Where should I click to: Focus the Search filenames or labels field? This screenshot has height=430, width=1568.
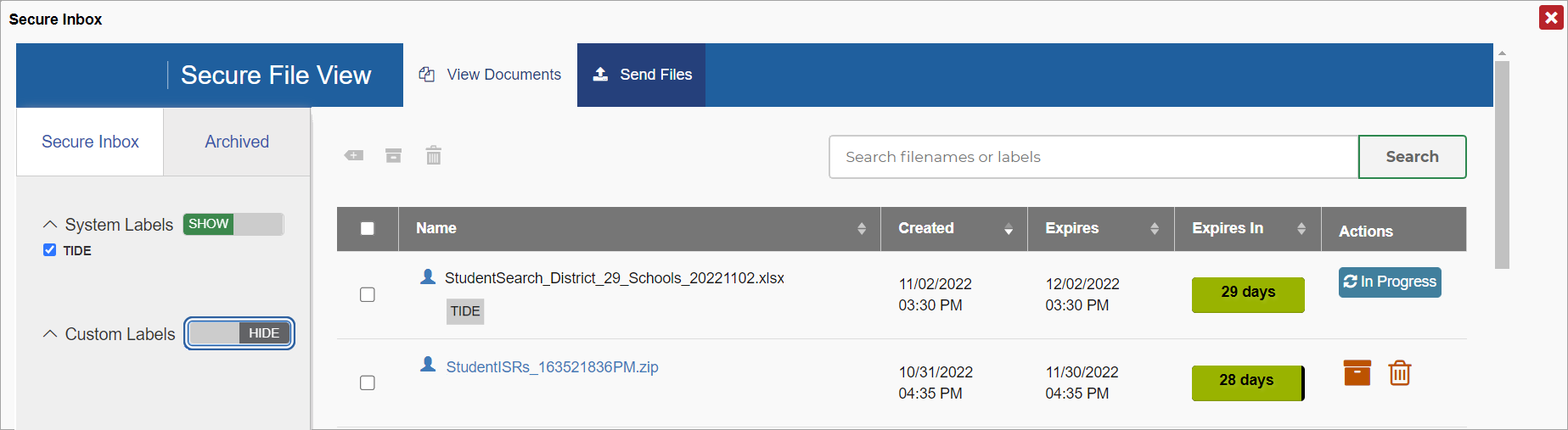point(1093,157)
